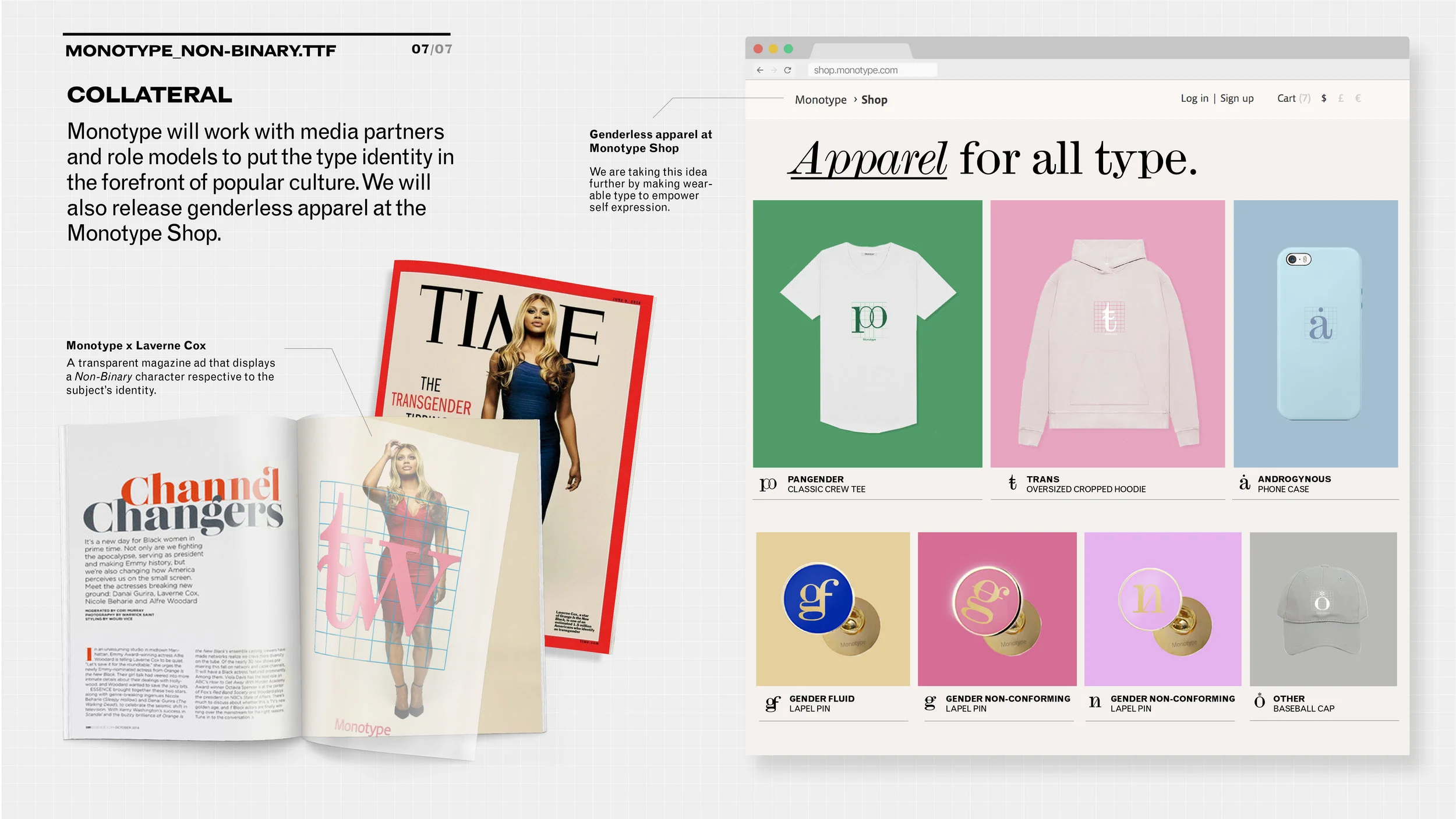Click the shop.monotype.com address bar
The height and width of the screenshot is (819, 1456).
click(872, 70)
